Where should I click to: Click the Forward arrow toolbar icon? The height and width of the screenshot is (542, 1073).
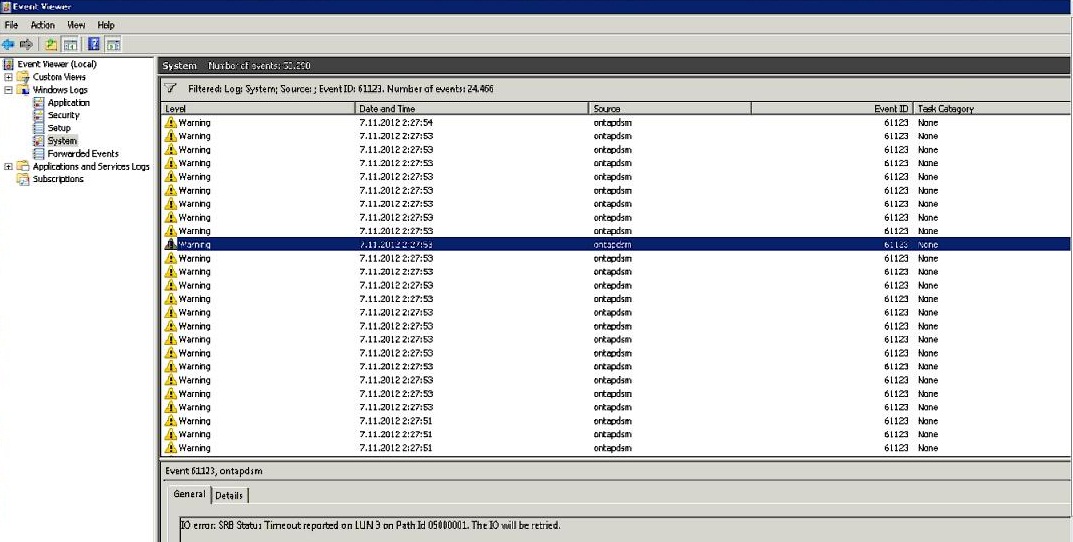(x=27, y=44)
